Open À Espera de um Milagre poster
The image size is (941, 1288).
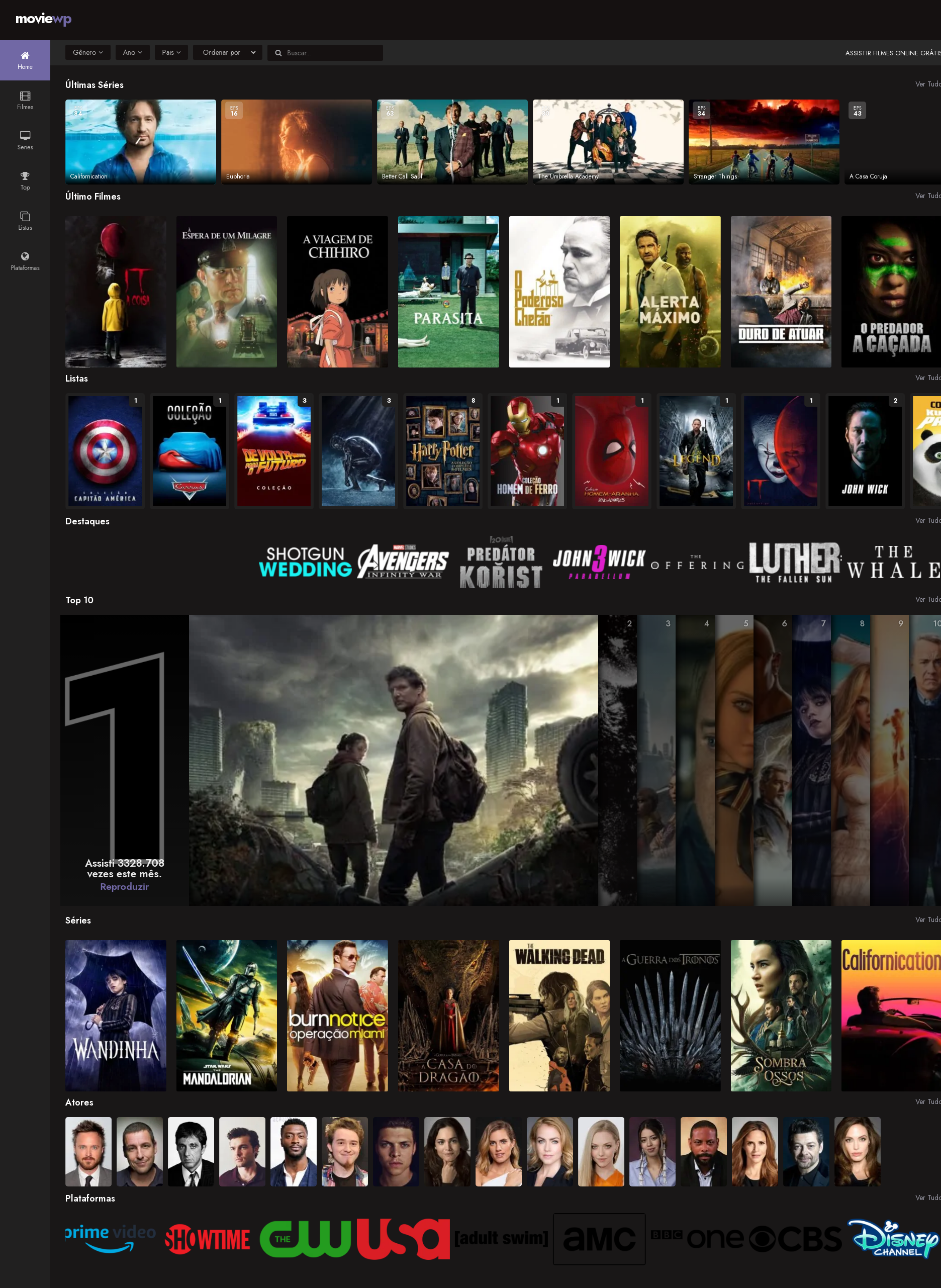coord(227,292)
